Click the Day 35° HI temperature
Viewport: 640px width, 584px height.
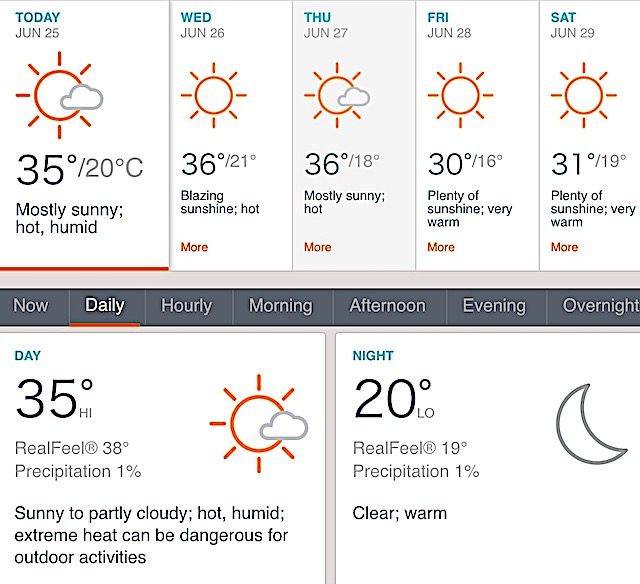[54, 398]
